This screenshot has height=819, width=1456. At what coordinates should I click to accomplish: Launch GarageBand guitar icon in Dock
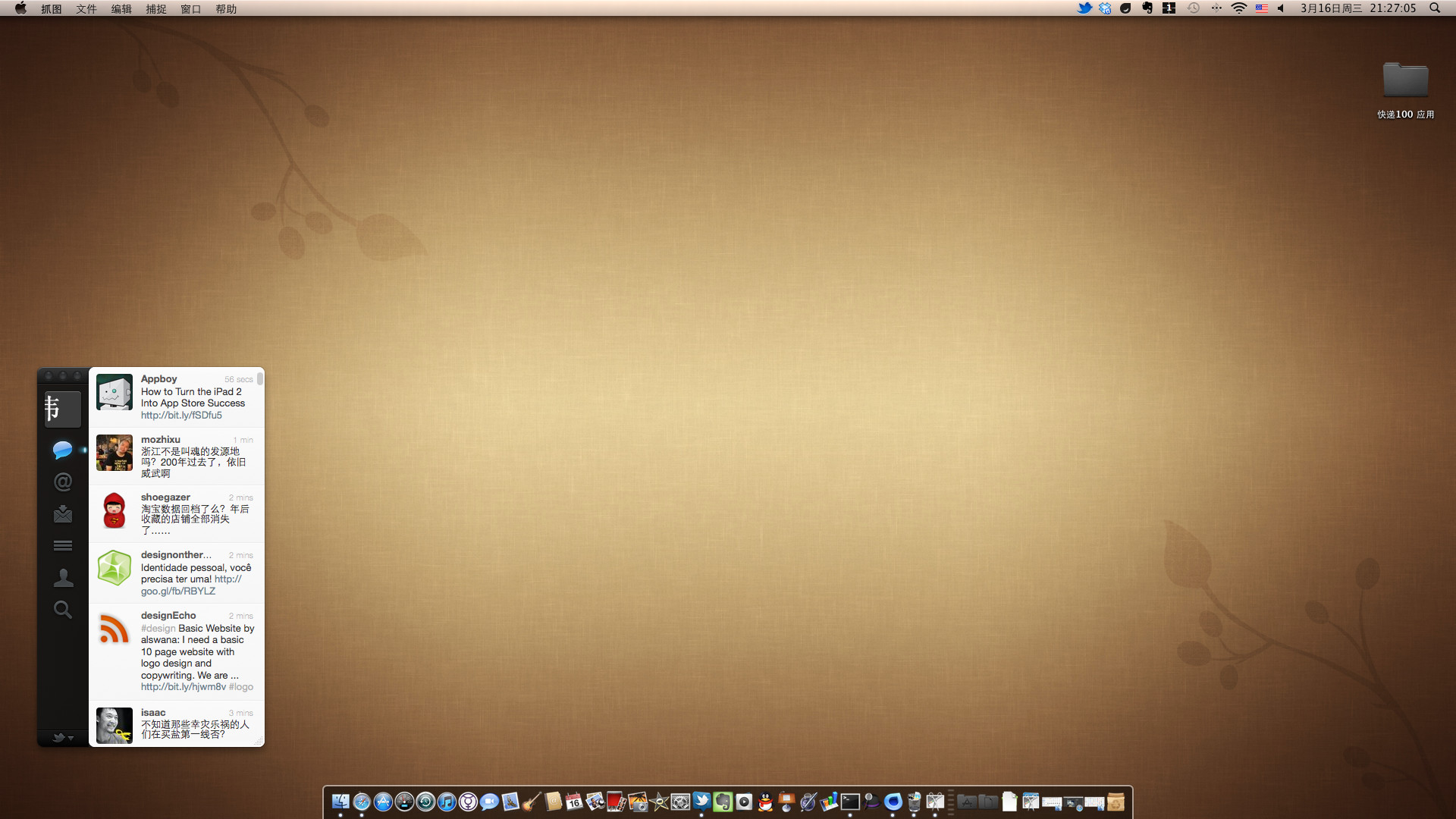(532, 802)
